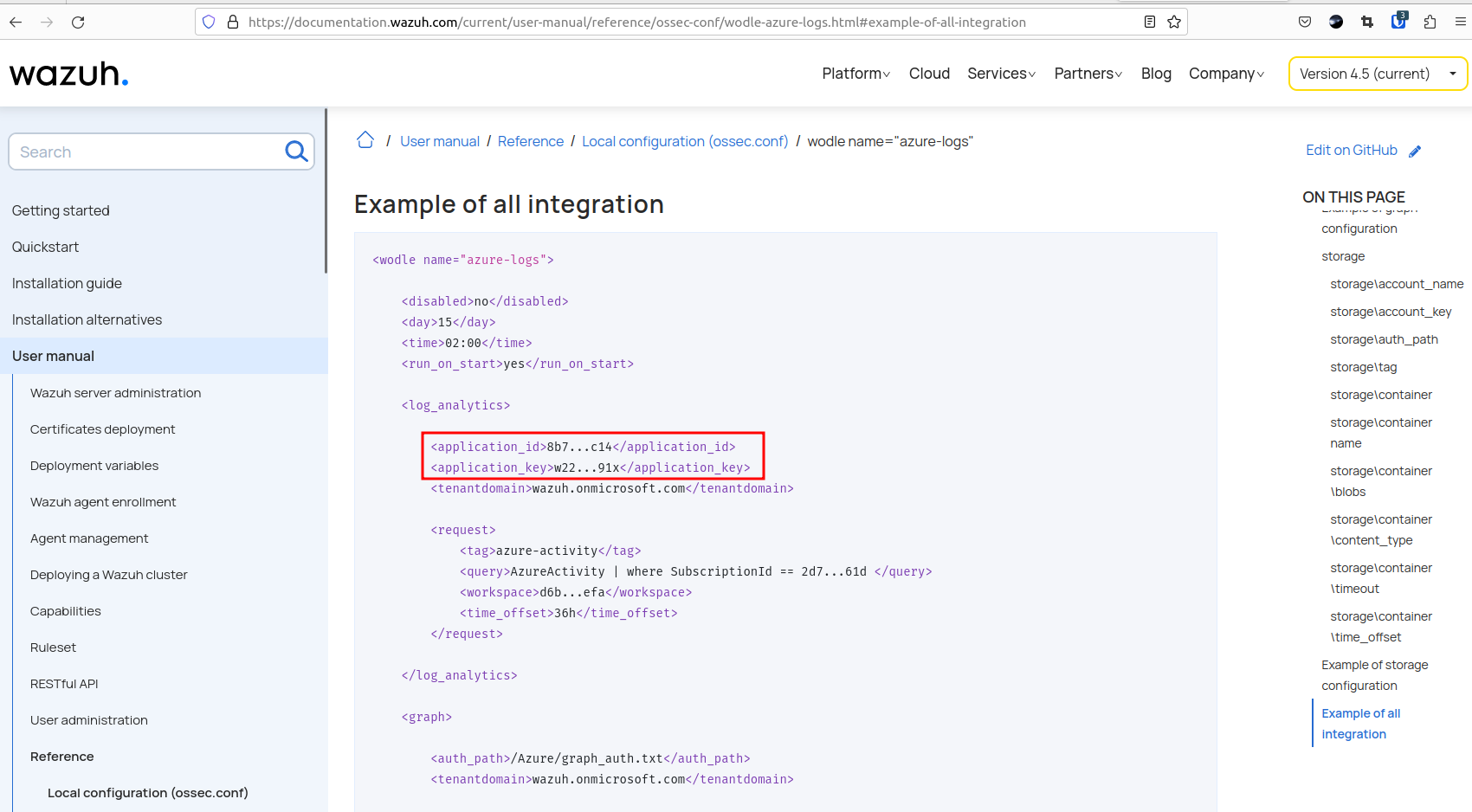
Task: Select the User manual sidebar entry
Action: pyautogui.click(x=53, y=356)
